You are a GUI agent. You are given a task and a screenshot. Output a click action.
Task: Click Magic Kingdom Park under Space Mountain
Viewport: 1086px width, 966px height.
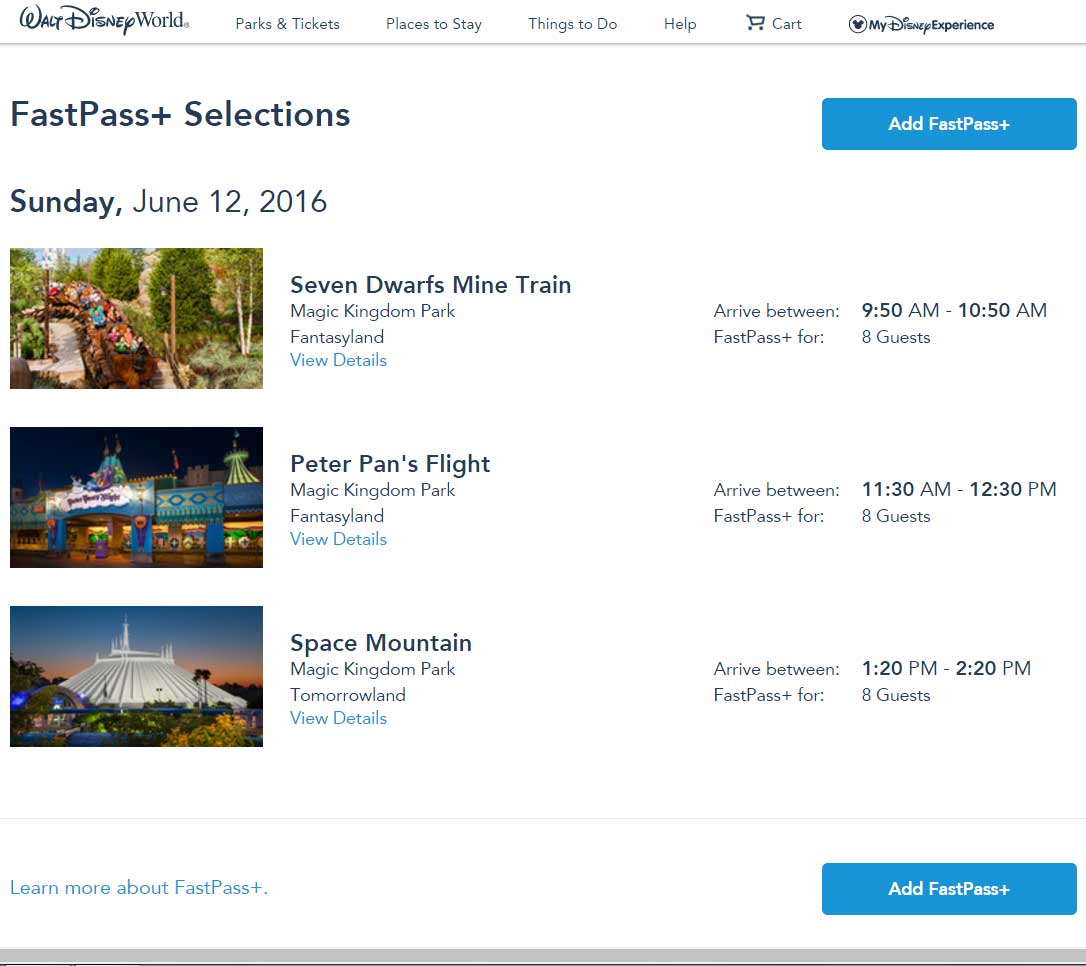tap(373, 669)
